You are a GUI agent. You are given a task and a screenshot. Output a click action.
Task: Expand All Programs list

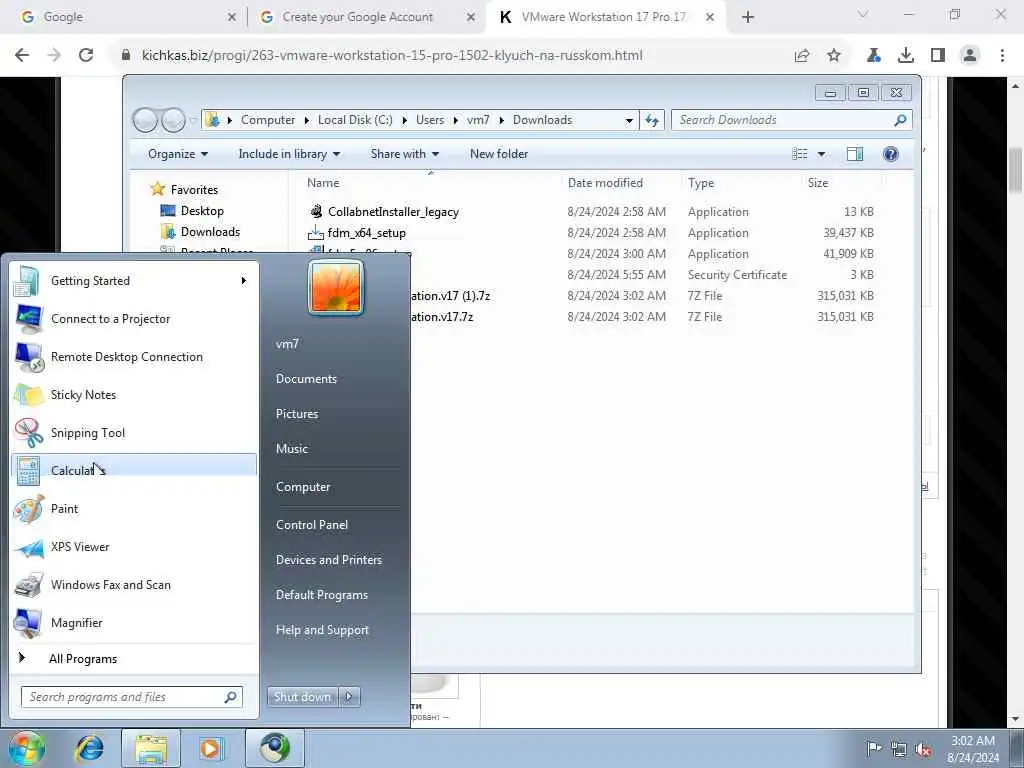134,659
